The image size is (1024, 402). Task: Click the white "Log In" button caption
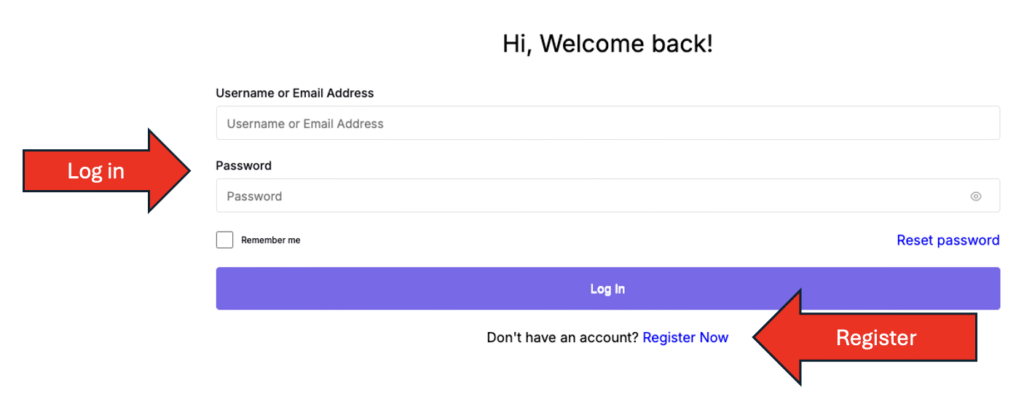point(607,289)
